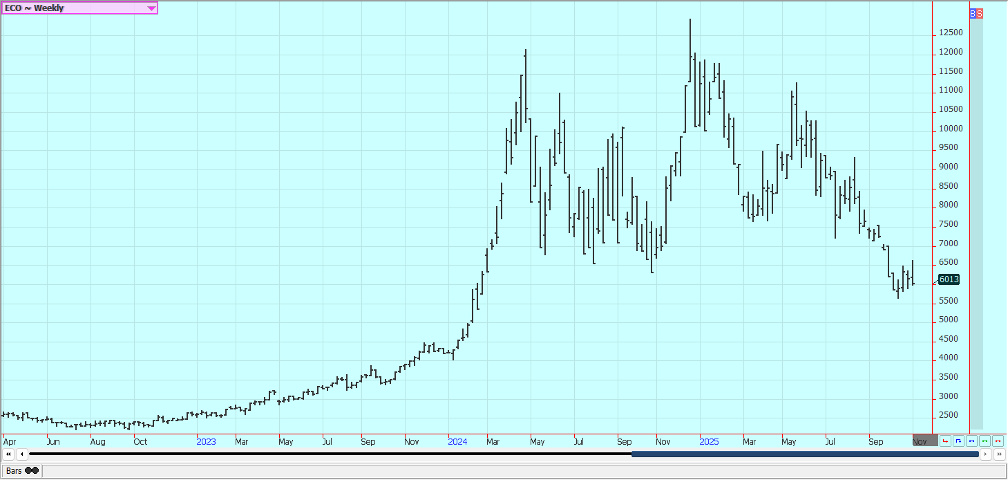Viewport: 1008px width, 480px height.
Task: Click the 12500 price level on axis
Action: pos(950,33)
